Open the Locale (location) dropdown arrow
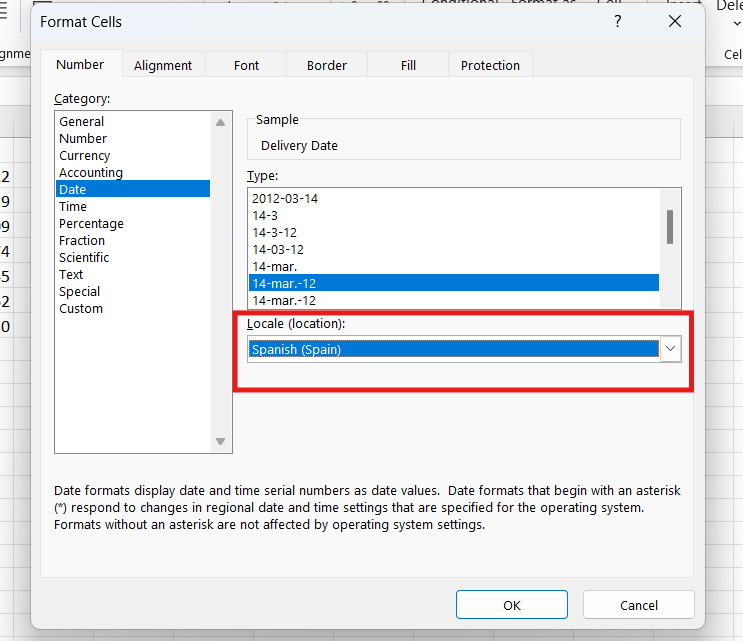743x641 pixels. [671, 349]
